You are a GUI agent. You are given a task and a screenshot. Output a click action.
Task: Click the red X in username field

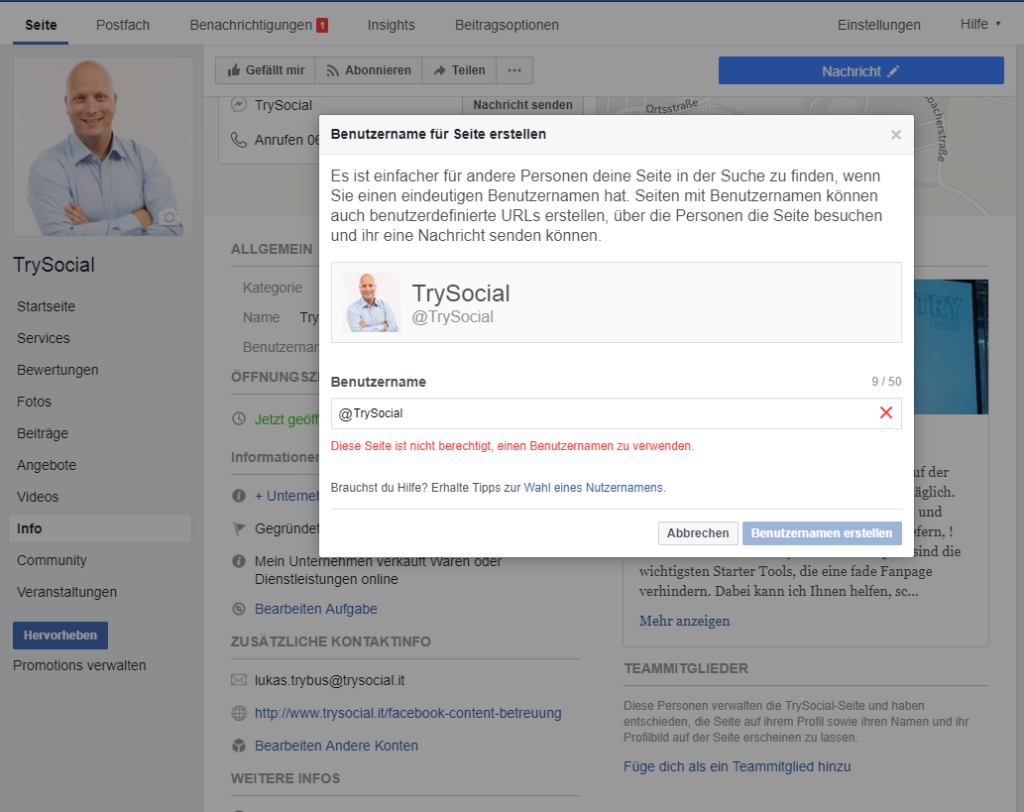point(885,413)
